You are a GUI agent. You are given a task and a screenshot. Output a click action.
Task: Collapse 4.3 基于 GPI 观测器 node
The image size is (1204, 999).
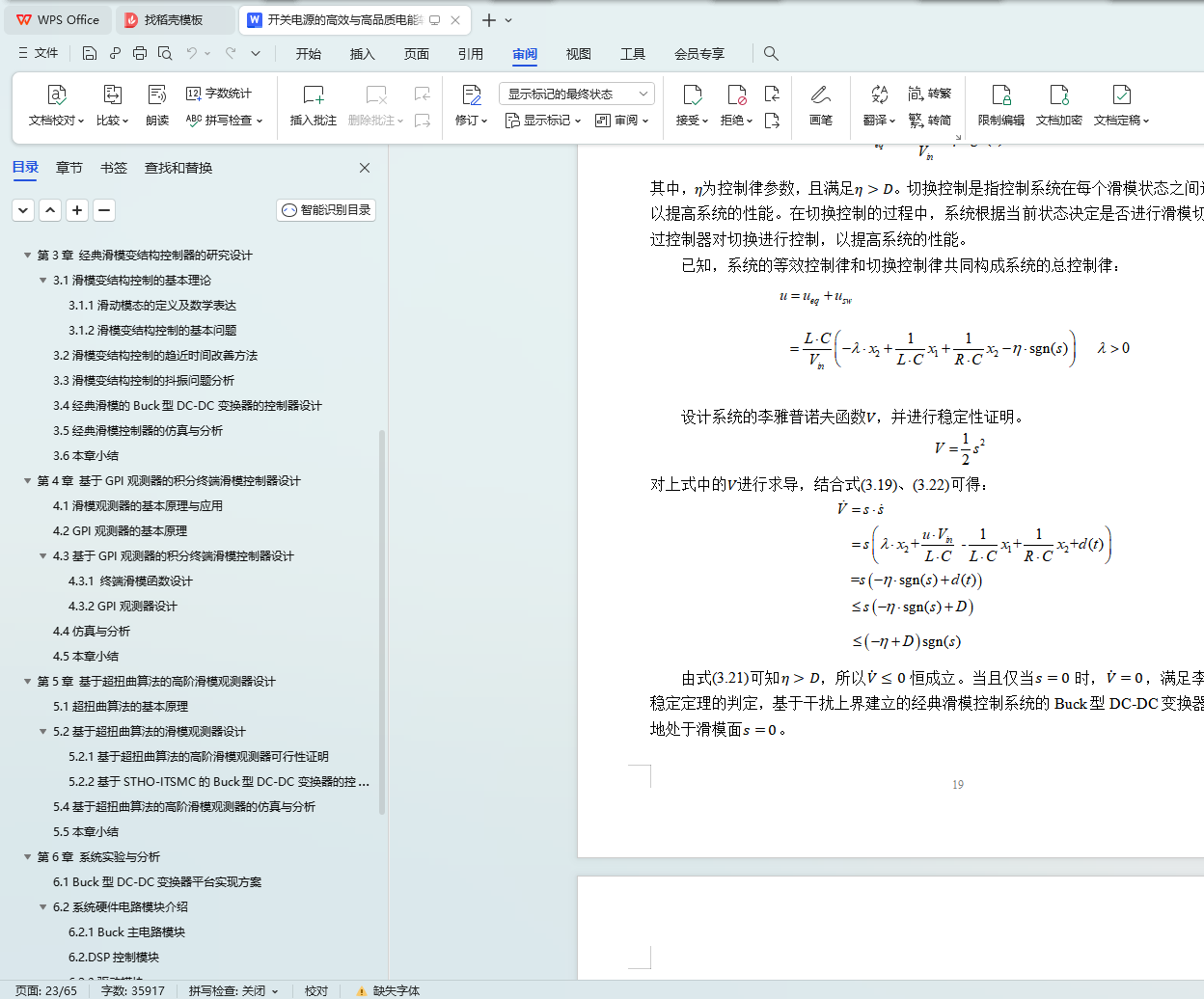coord(42,556)
